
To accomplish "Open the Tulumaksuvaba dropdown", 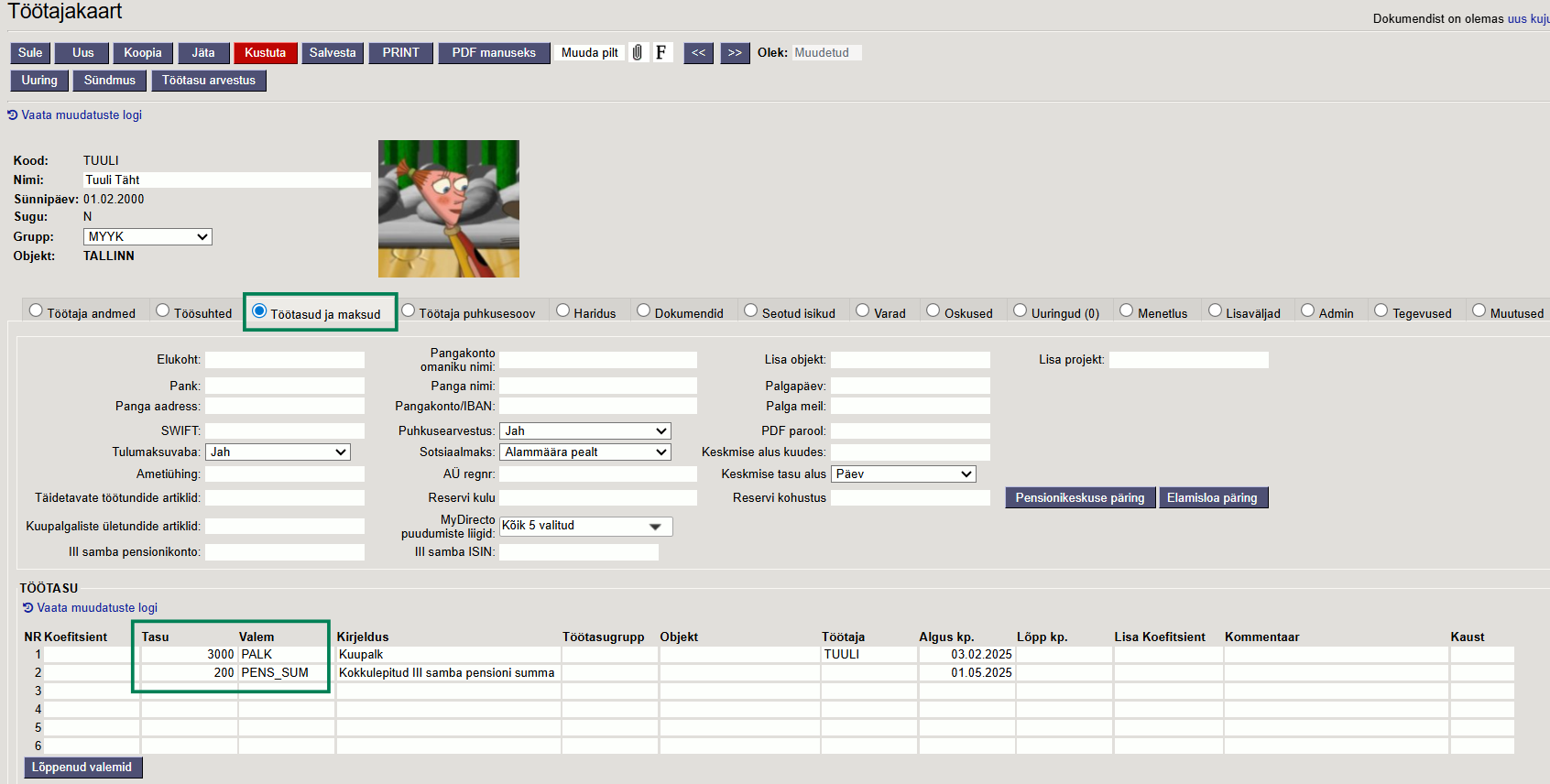I will [x=278, y=452].
